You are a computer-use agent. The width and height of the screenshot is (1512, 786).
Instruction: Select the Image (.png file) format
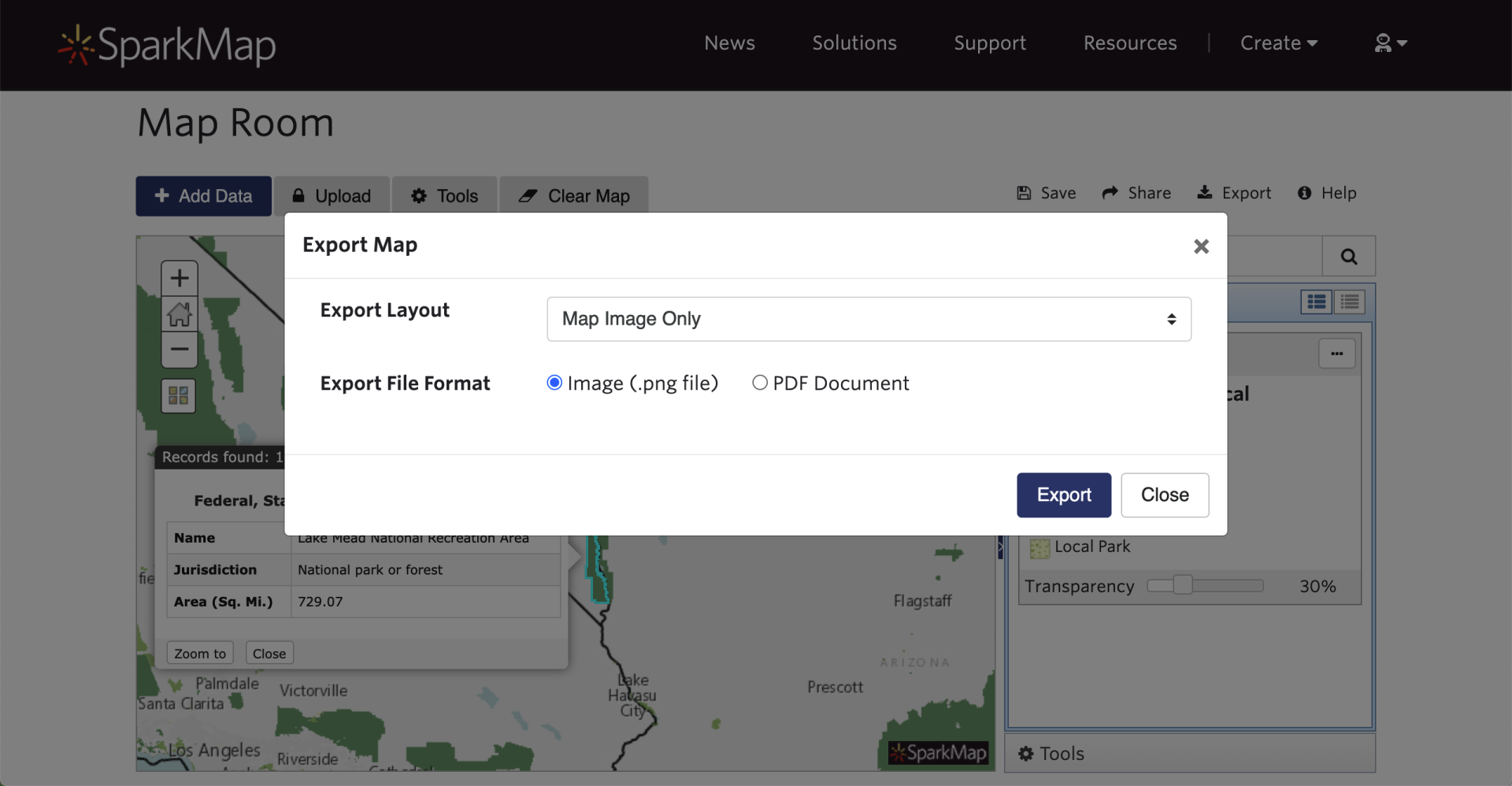(554, 383)
